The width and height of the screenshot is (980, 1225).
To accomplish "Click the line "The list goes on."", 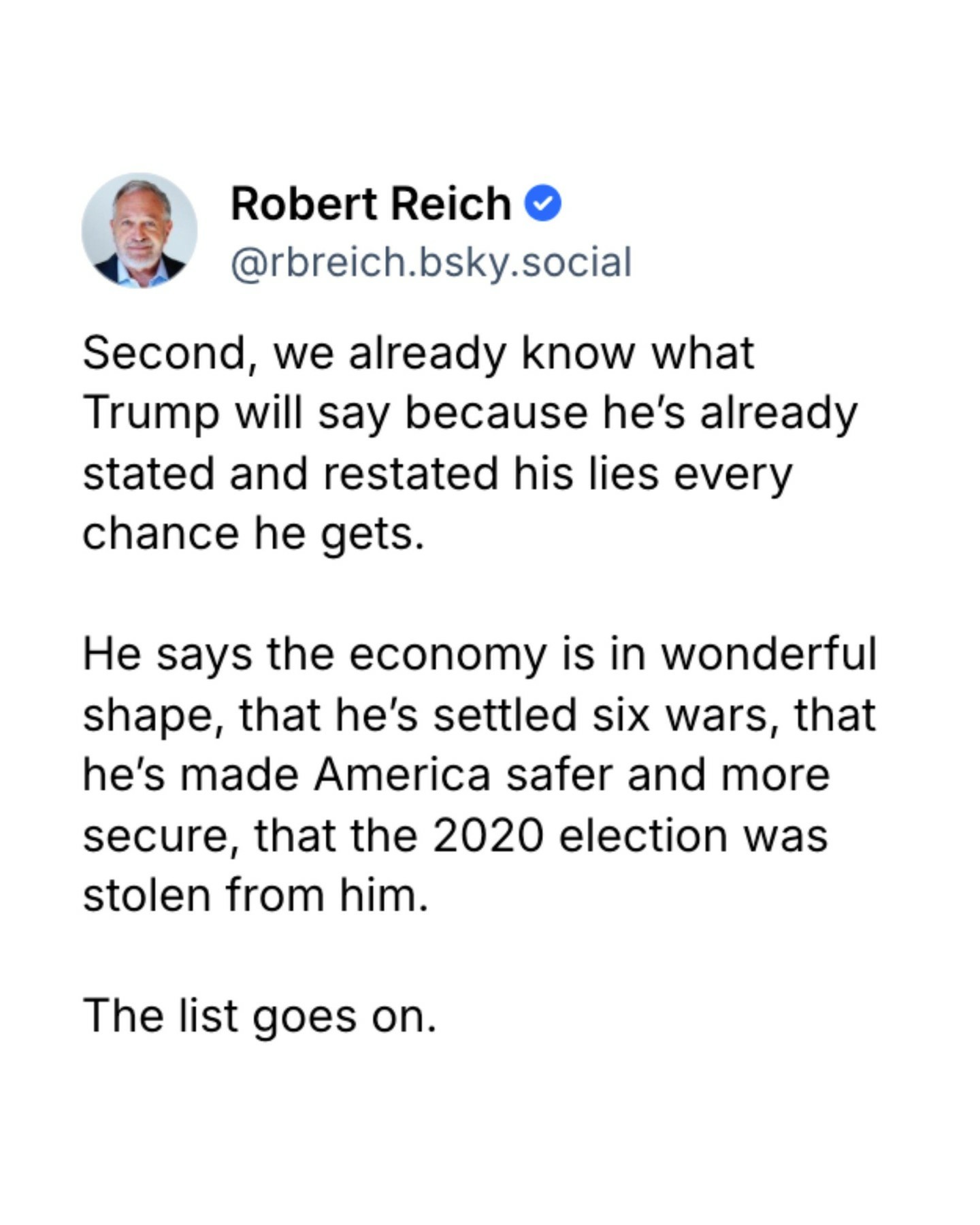I will pos(259,1016).
